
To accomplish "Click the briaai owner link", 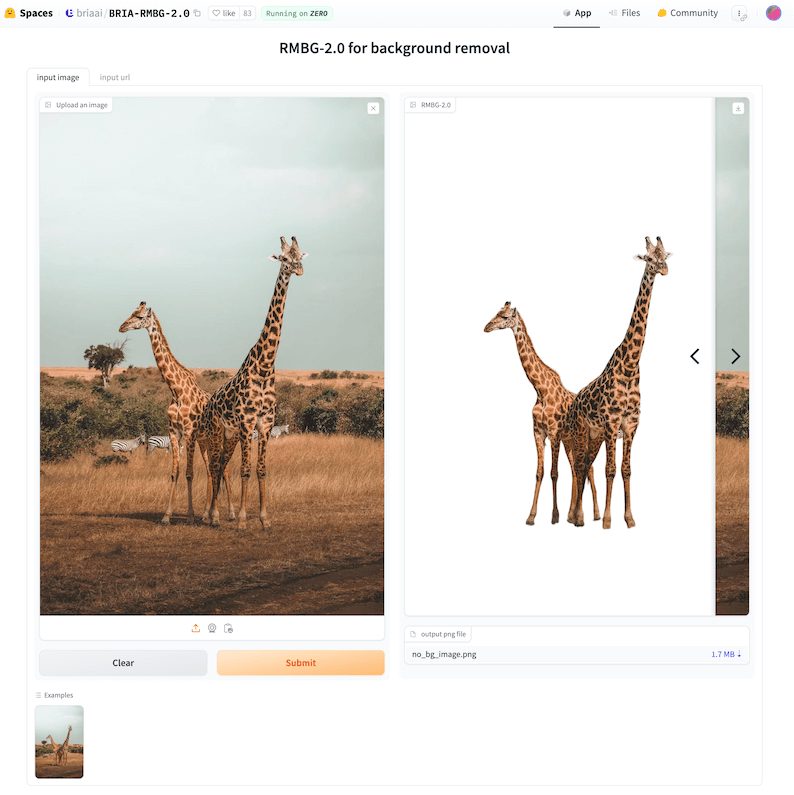I will coord(89,13).
